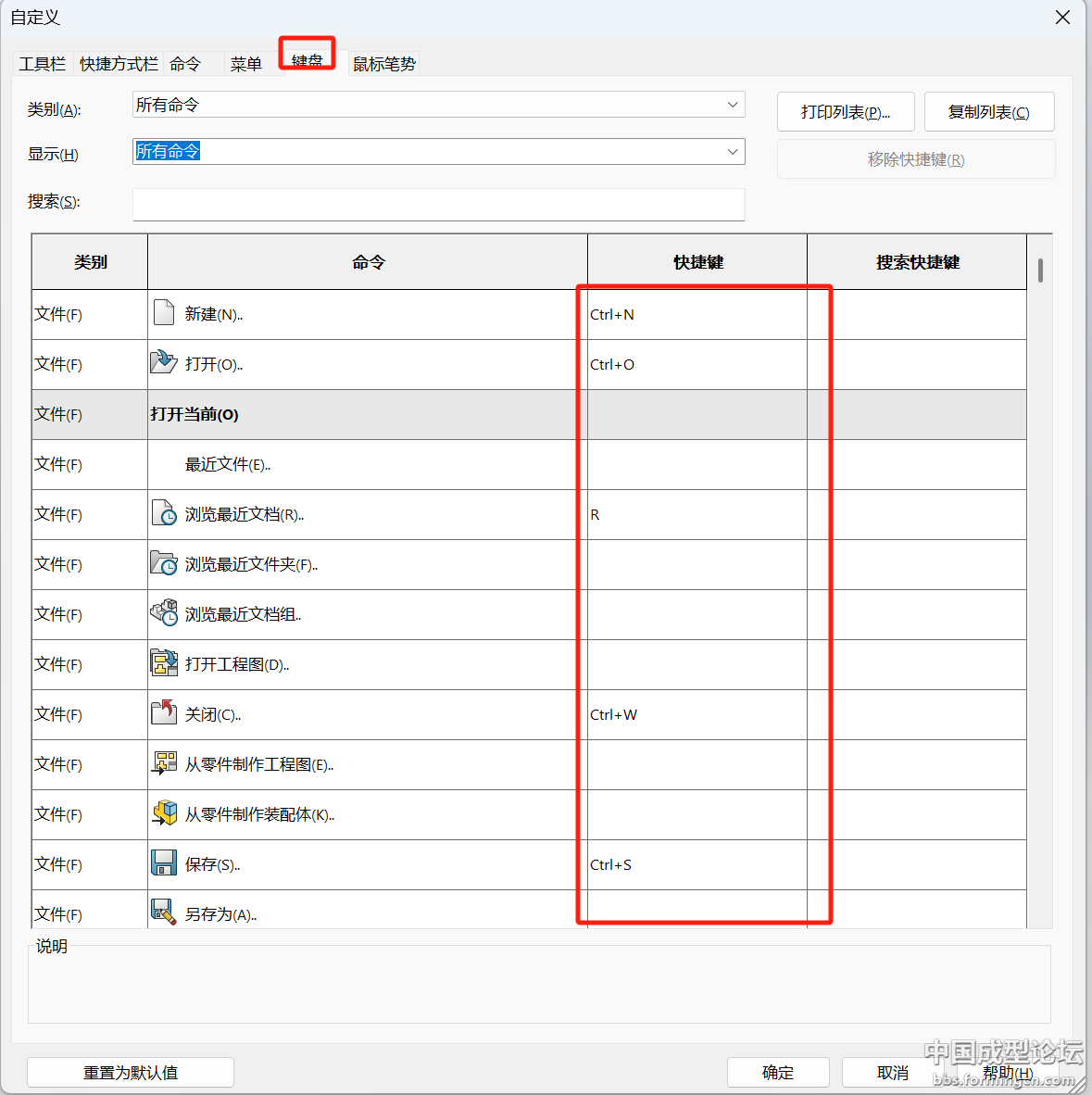Select the 浏览最近文件夹(F).. command text

pos(251,564)
